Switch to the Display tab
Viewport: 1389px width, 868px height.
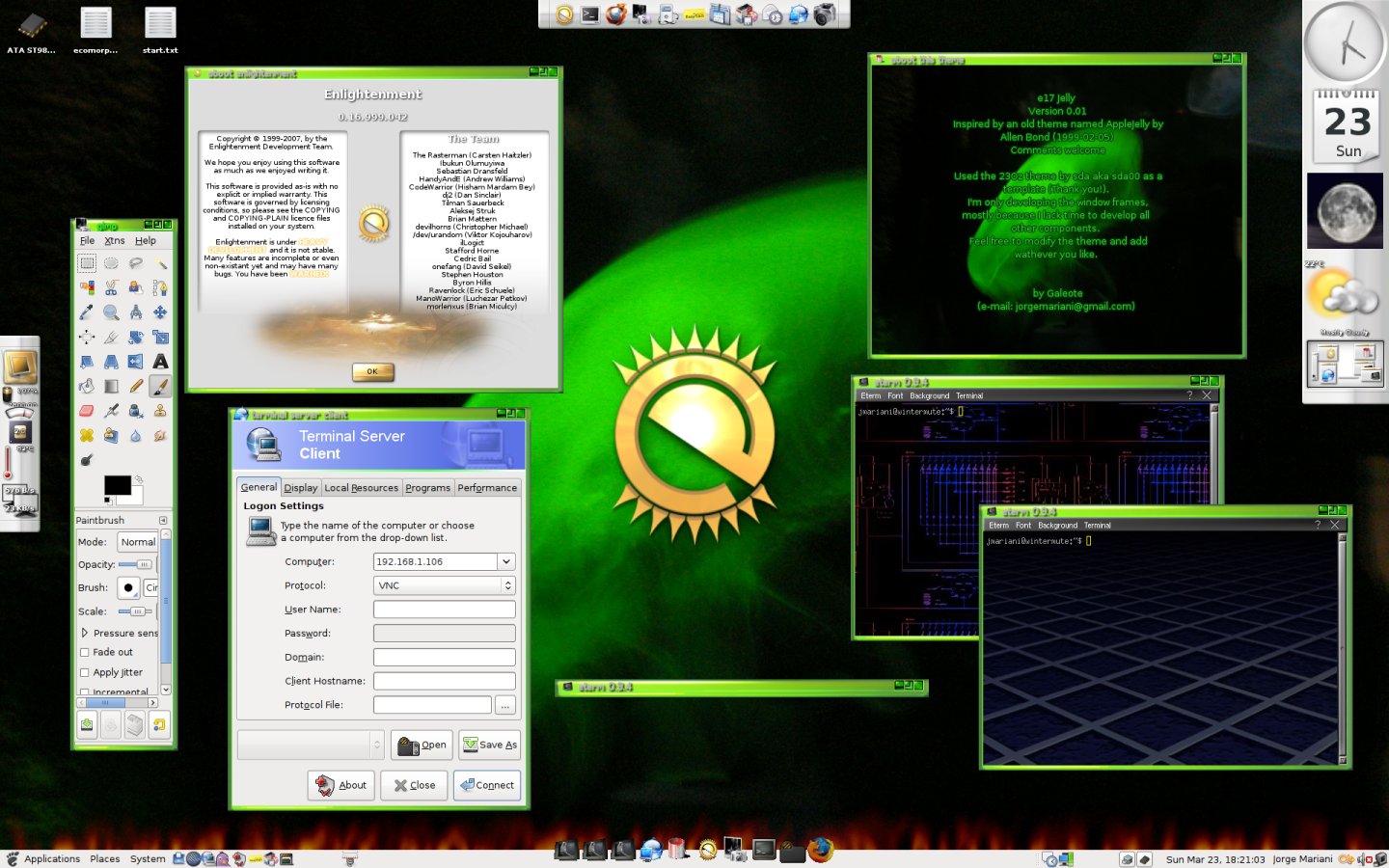click(x=301, y=488)
